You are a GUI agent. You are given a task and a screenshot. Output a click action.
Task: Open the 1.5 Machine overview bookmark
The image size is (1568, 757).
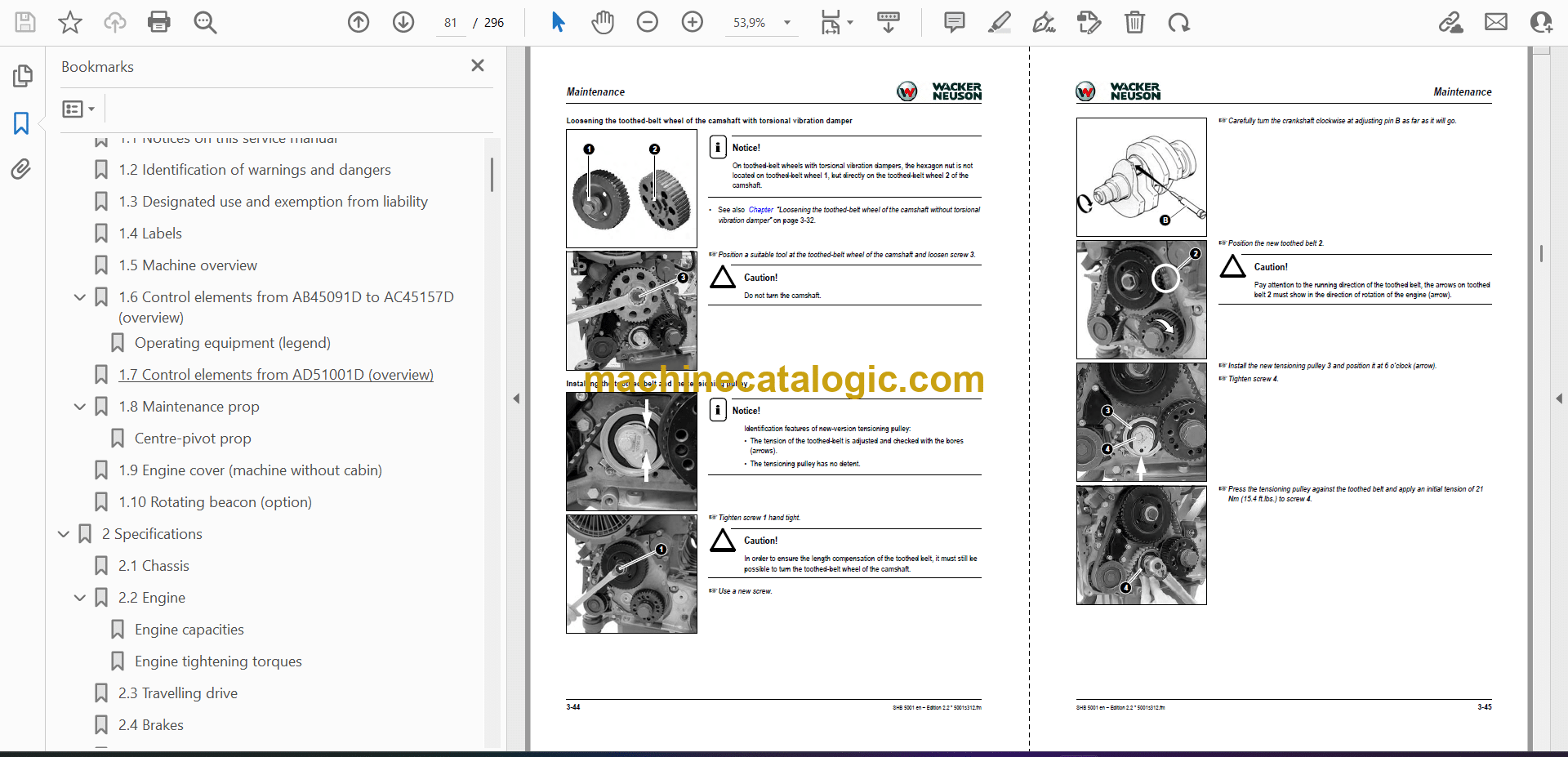187,265
